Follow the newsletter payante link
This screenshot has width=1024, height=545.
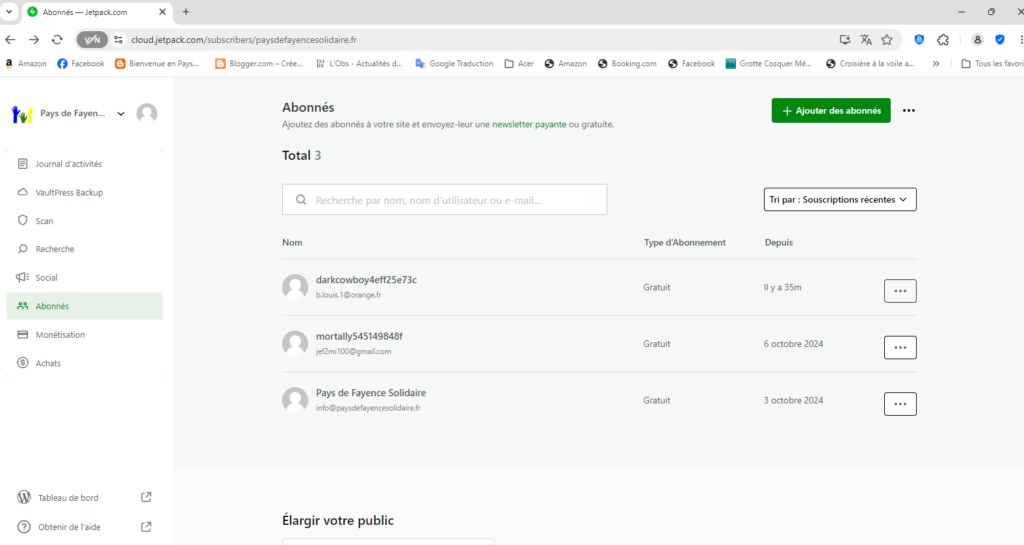click(531, 125)
